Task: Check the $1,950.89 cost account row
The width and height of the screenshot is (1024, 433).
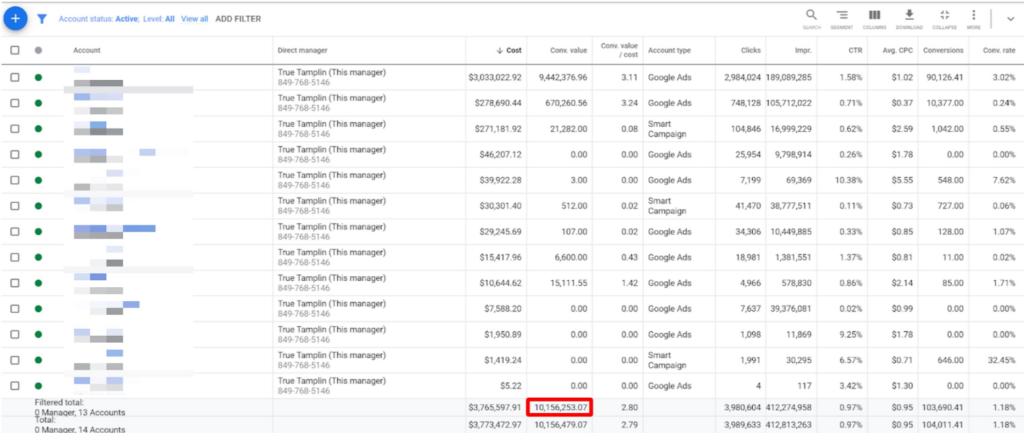Action: click(15, 334)
